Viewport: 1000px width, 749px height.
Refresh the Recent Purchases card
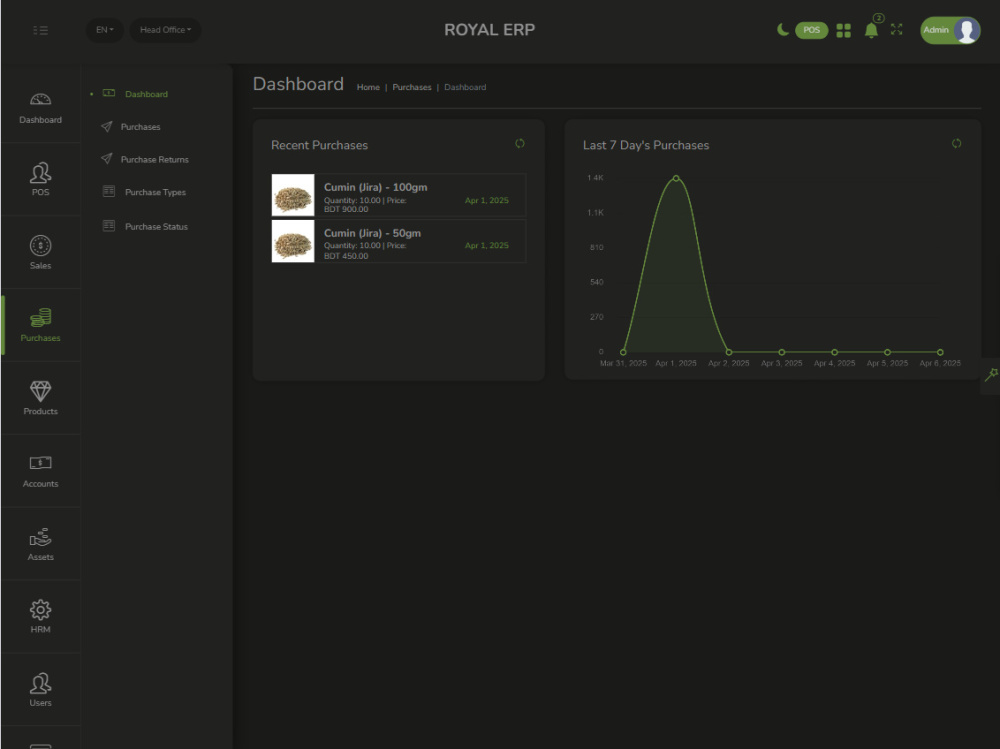(520, 144)
